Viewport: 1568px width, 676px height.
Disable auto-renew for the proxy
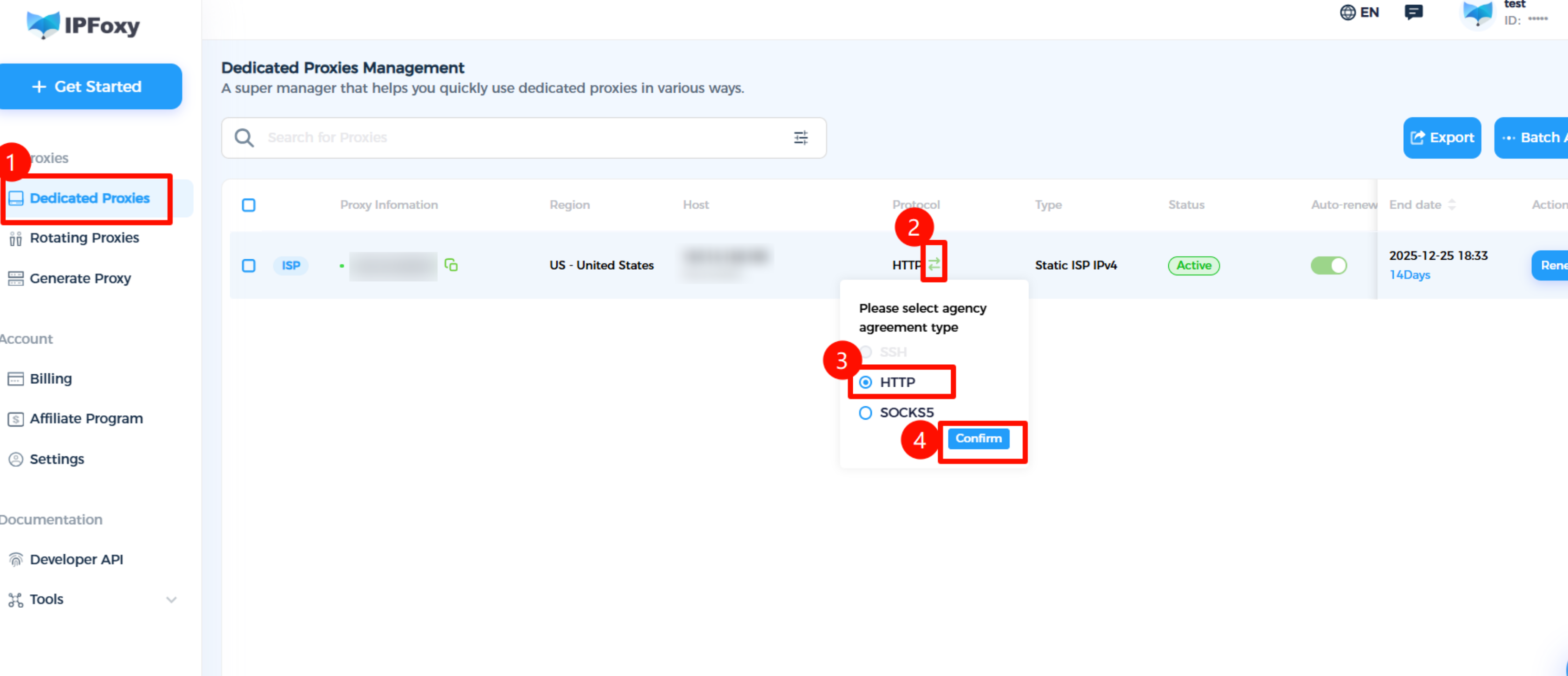1329,266
